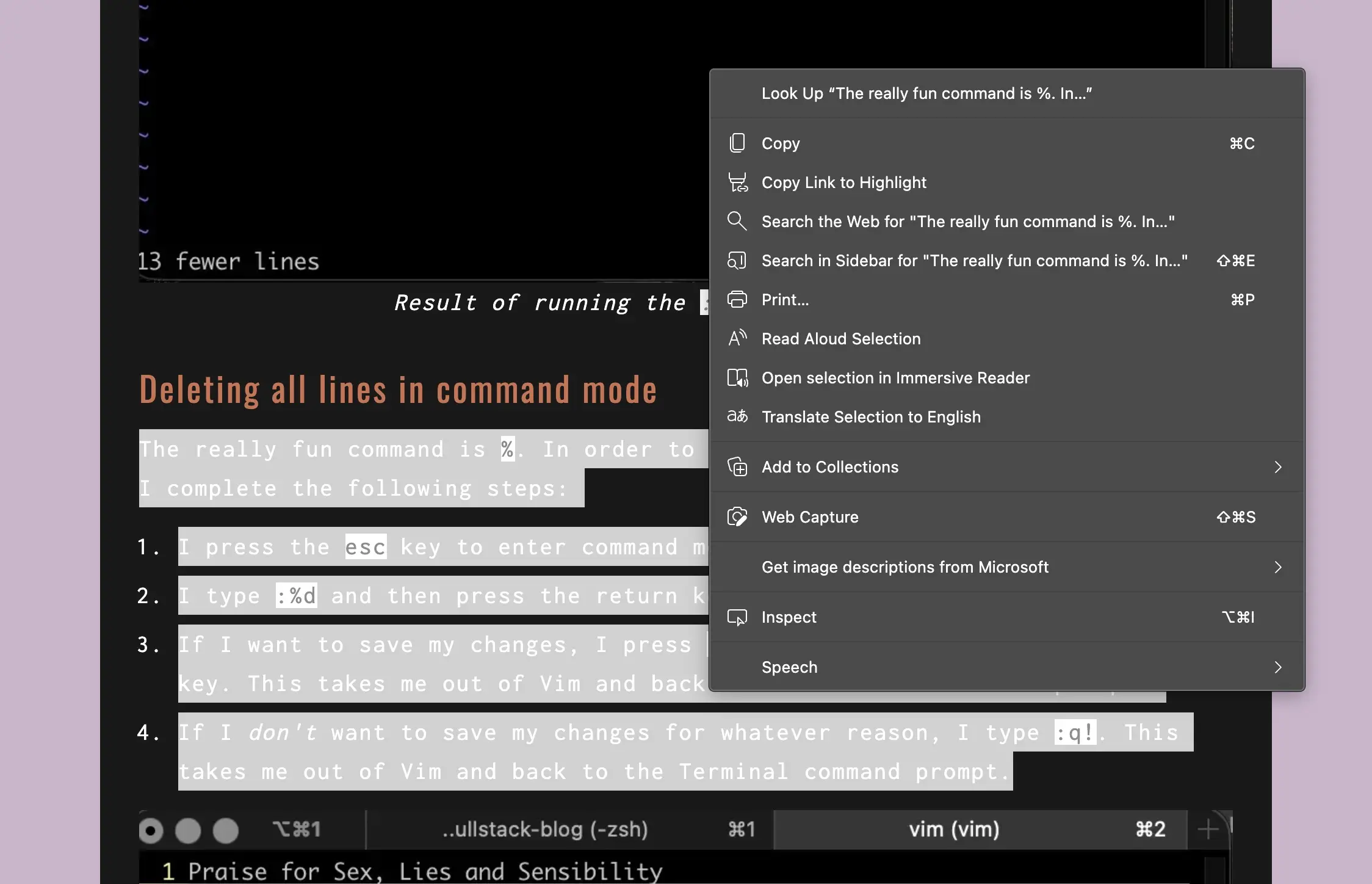Click the Web Capture camera icon
Image resolution: width=1372 pixels, height=884 pixels.
tap(737, 516)
